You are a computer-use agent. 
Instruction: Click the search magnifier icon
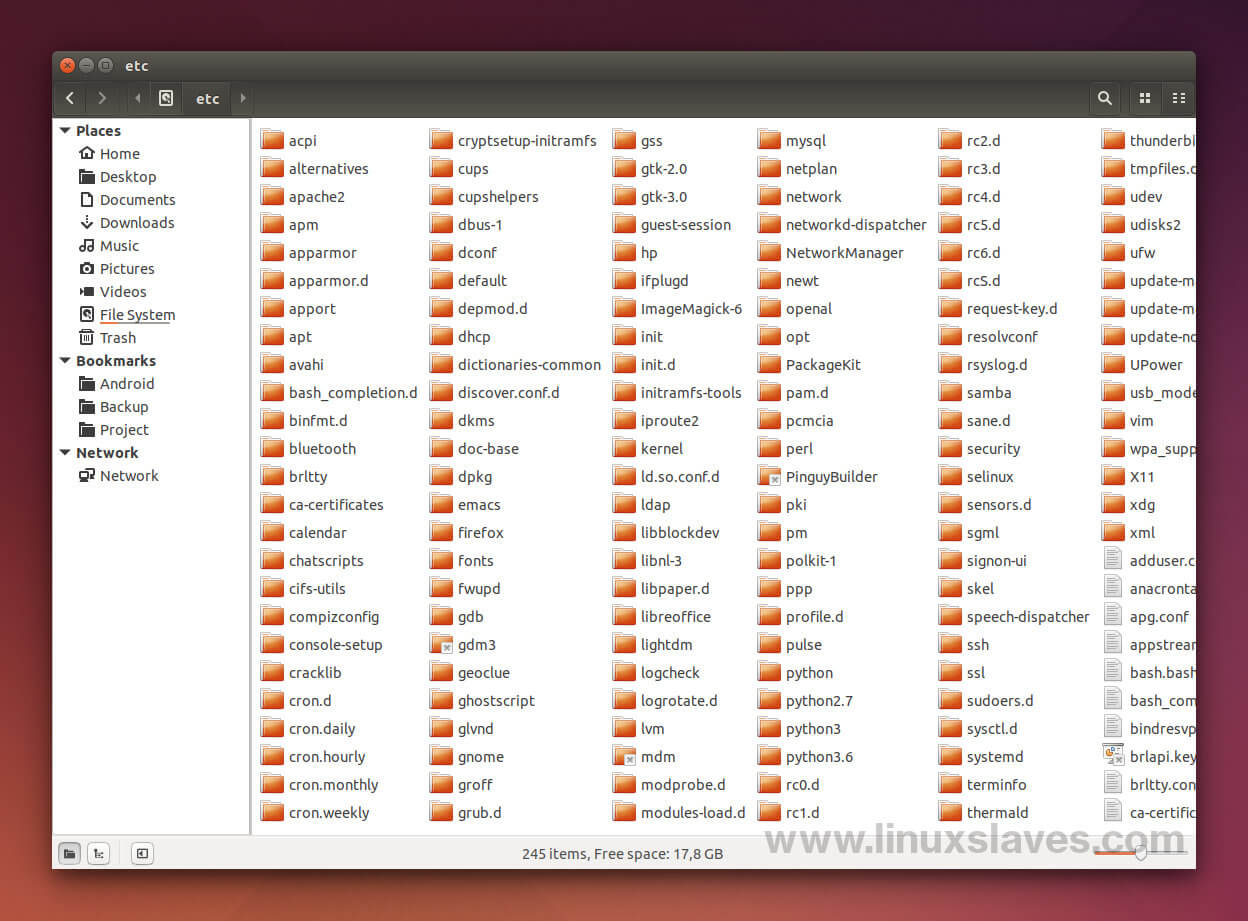(x=1104, y=98)
